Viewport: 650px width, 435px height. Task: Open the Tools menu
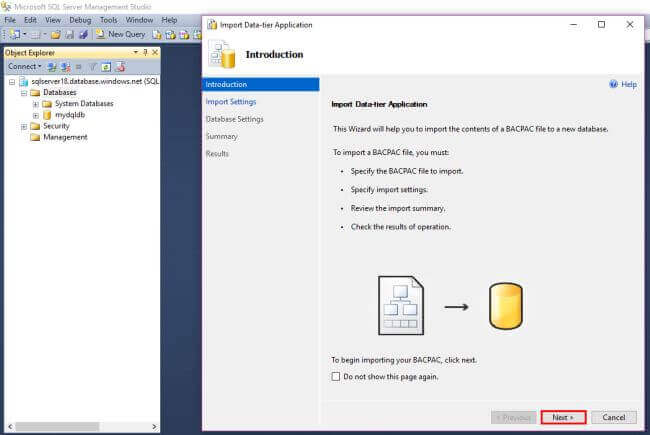click(109, 20)
